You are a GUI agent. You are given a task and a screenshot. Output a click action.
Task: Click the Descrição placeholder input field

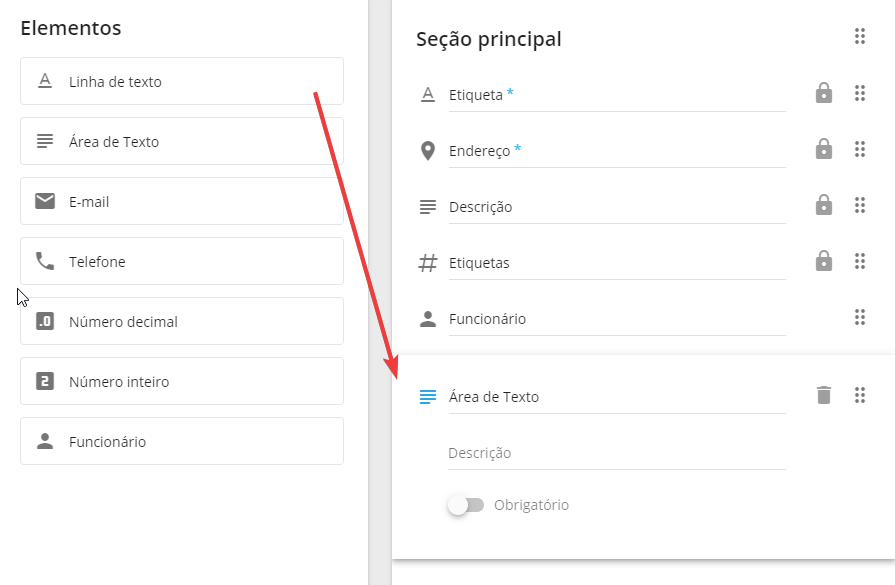pos(616,453)
